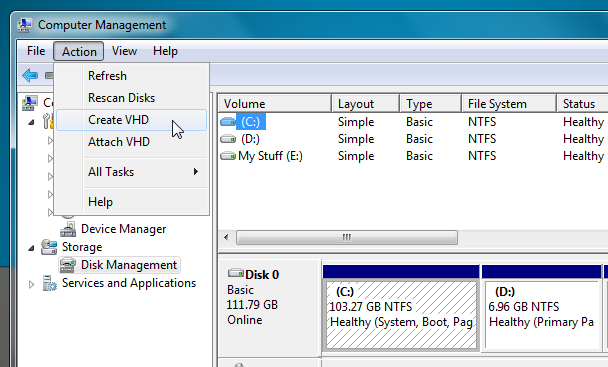Click the volume list scroll-left arrow

pyautogui.click(x=226, y=237)
